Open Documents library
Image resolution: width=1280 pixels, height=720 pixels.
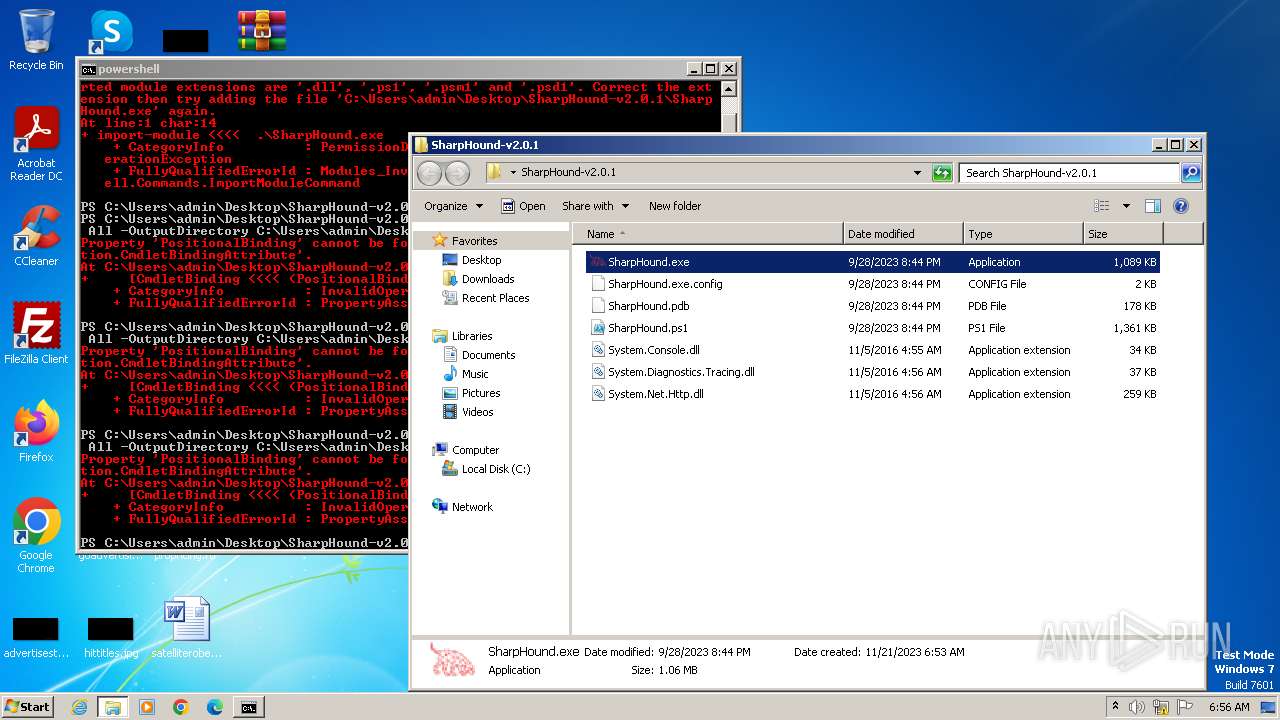pyautogui.click(x=488, y=355)
